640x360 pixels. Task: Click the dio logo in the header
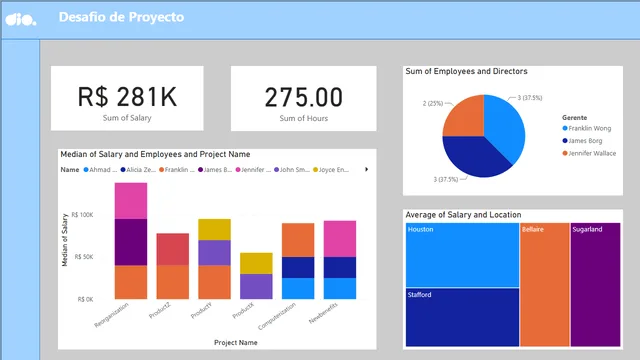point(20,19)
